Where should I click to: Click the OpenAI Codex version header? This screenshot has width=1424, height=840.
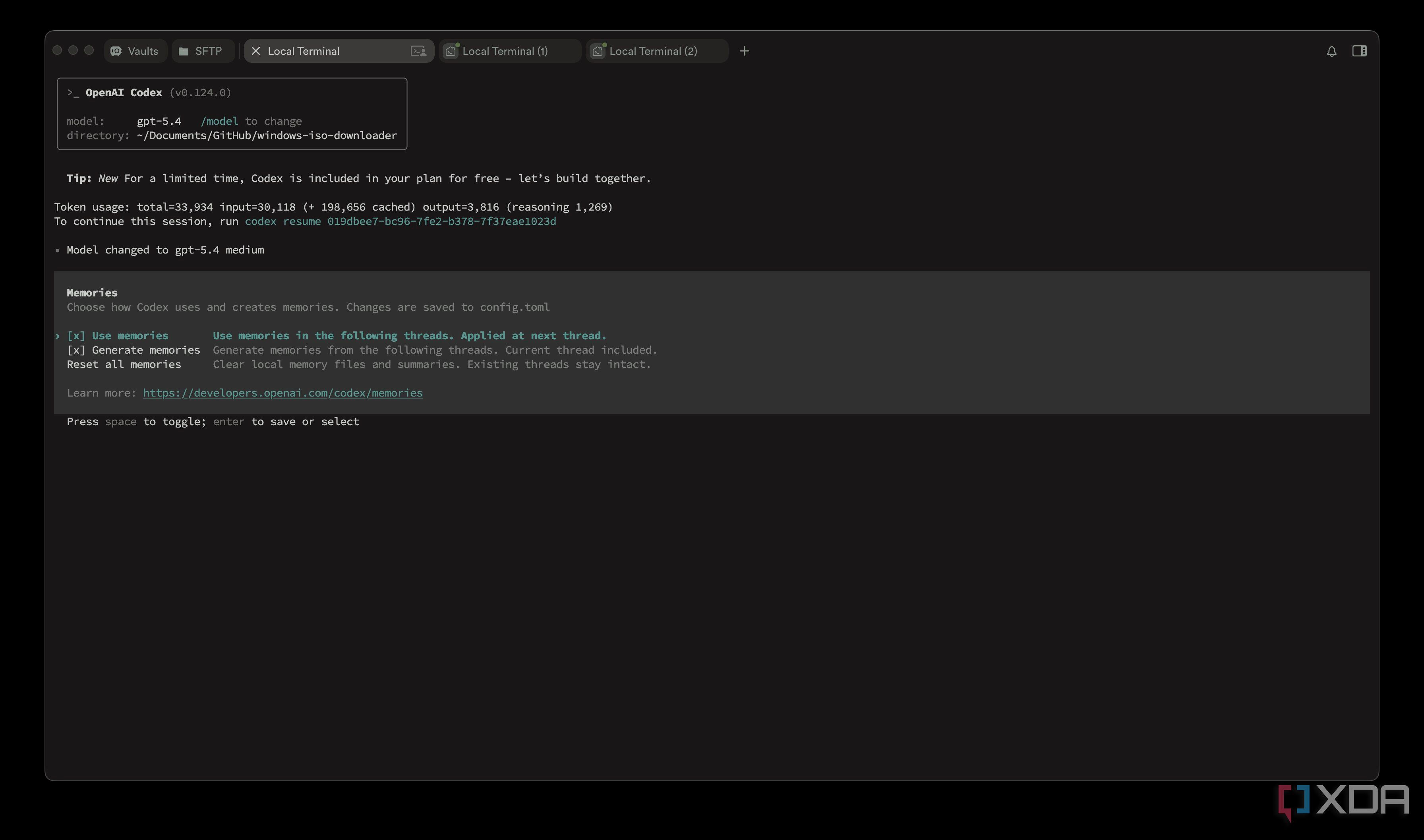pyautogui.click(x=149, y=92)
